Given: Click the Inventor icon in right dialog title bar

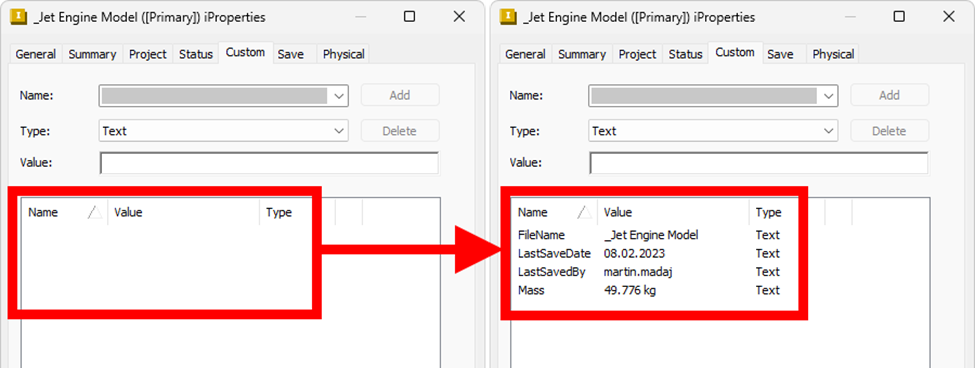Looking at the screenshot, I should (509, 17).
